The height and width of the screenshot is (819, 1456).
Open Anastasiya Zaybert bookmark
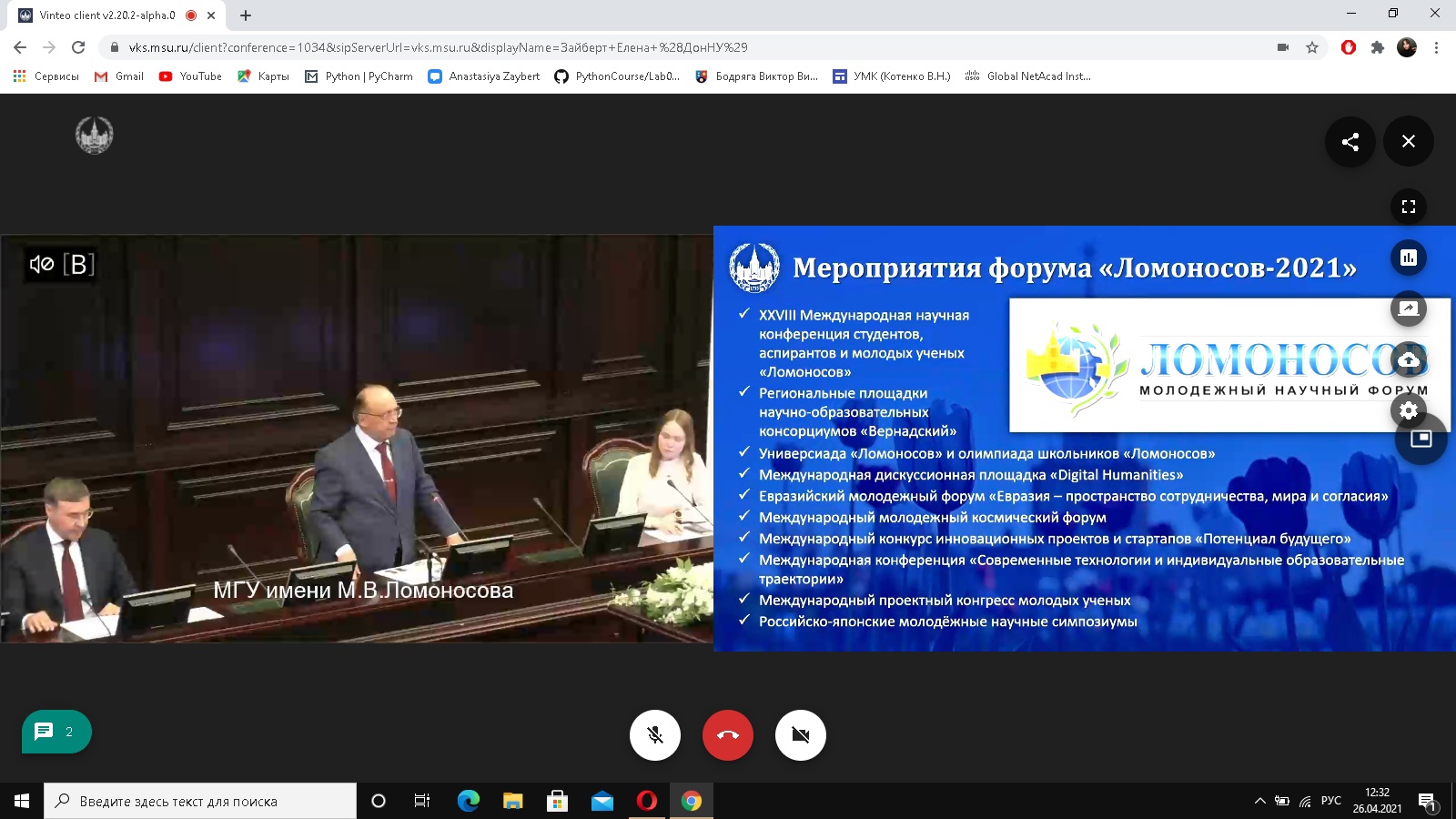[x=484, y=76]
